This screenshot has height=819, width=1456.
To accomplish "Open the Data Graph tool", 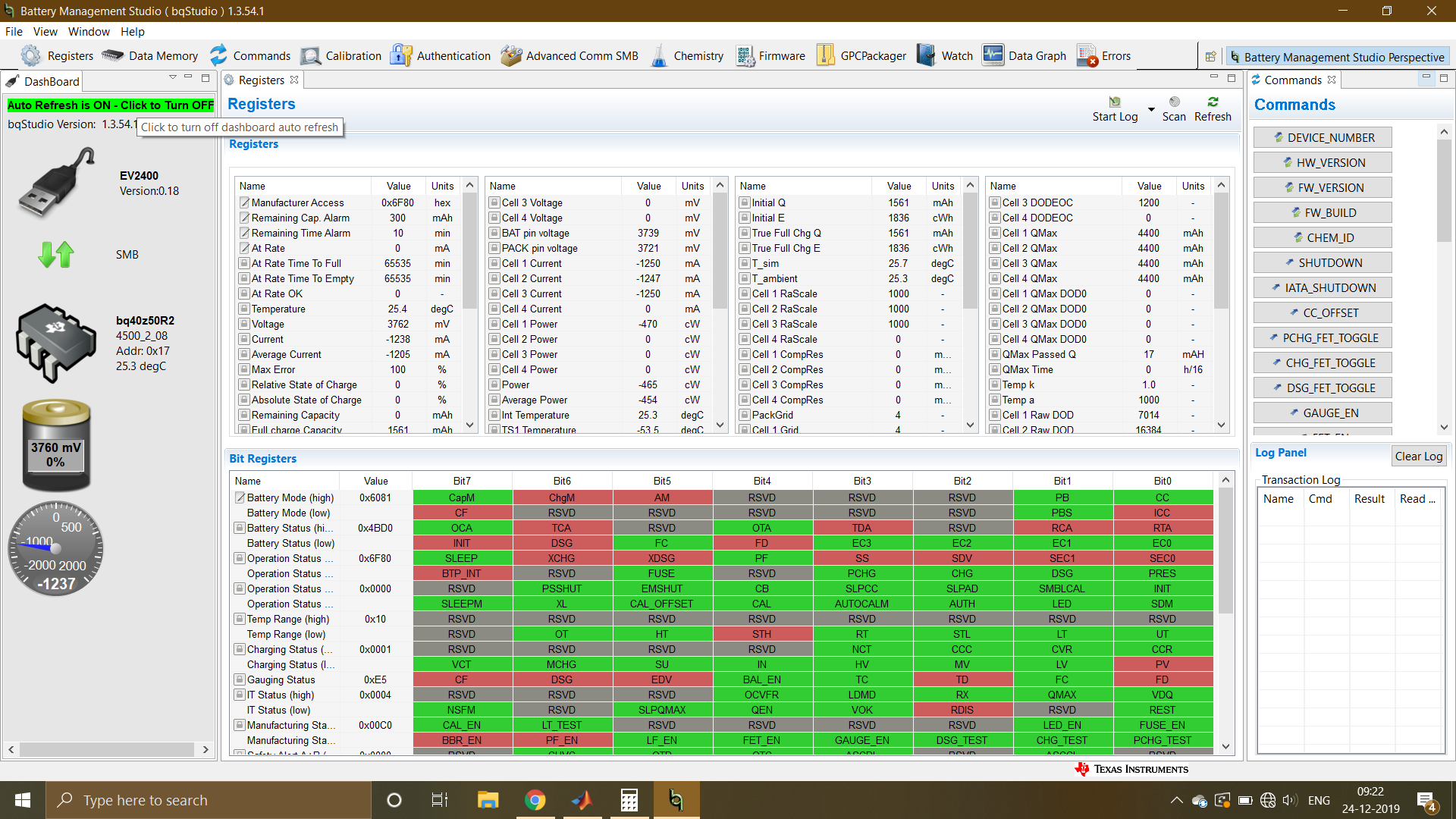I will click(x=1025, y=55).
